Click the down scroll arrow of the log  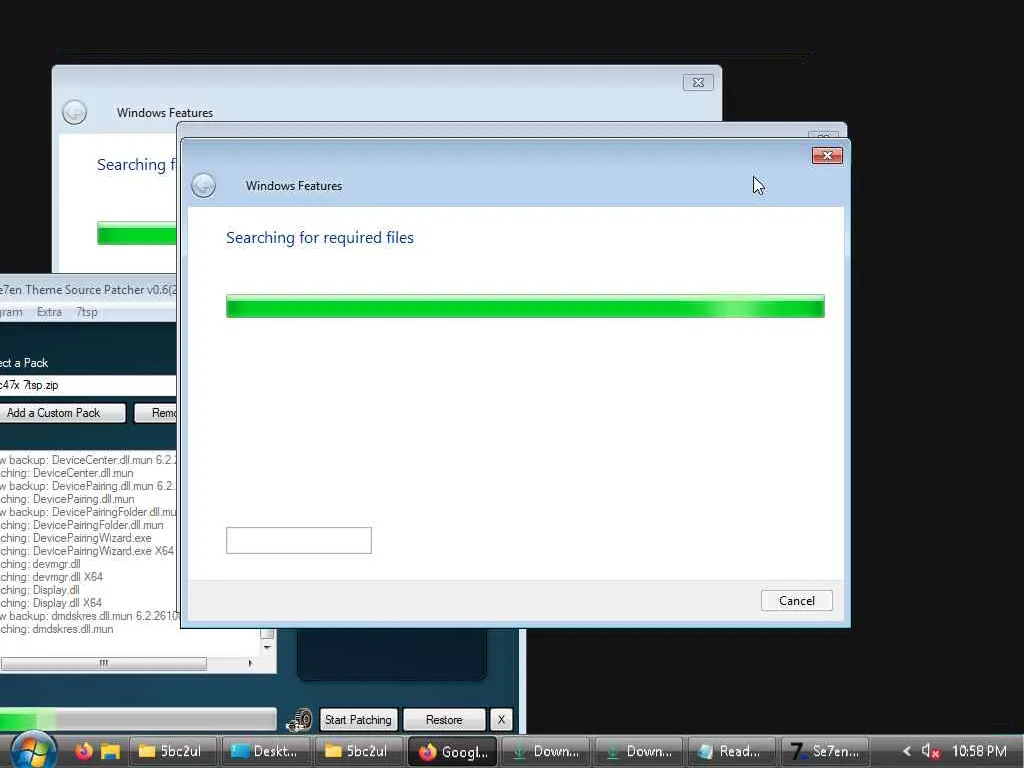tap(267, 647)
